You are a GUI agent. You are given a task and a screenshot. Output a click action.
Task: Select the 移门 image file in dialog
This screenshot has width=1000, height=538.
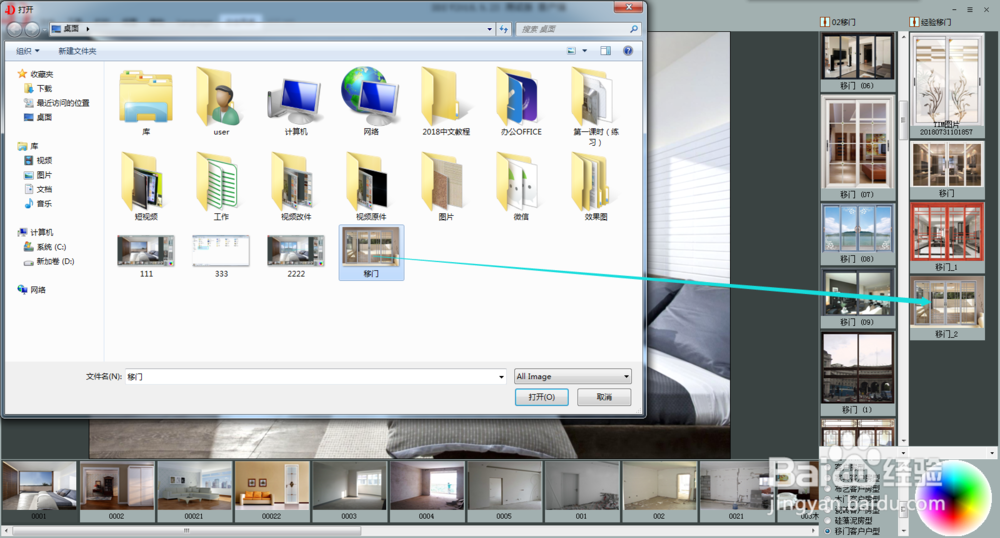[x=371, y=252]
